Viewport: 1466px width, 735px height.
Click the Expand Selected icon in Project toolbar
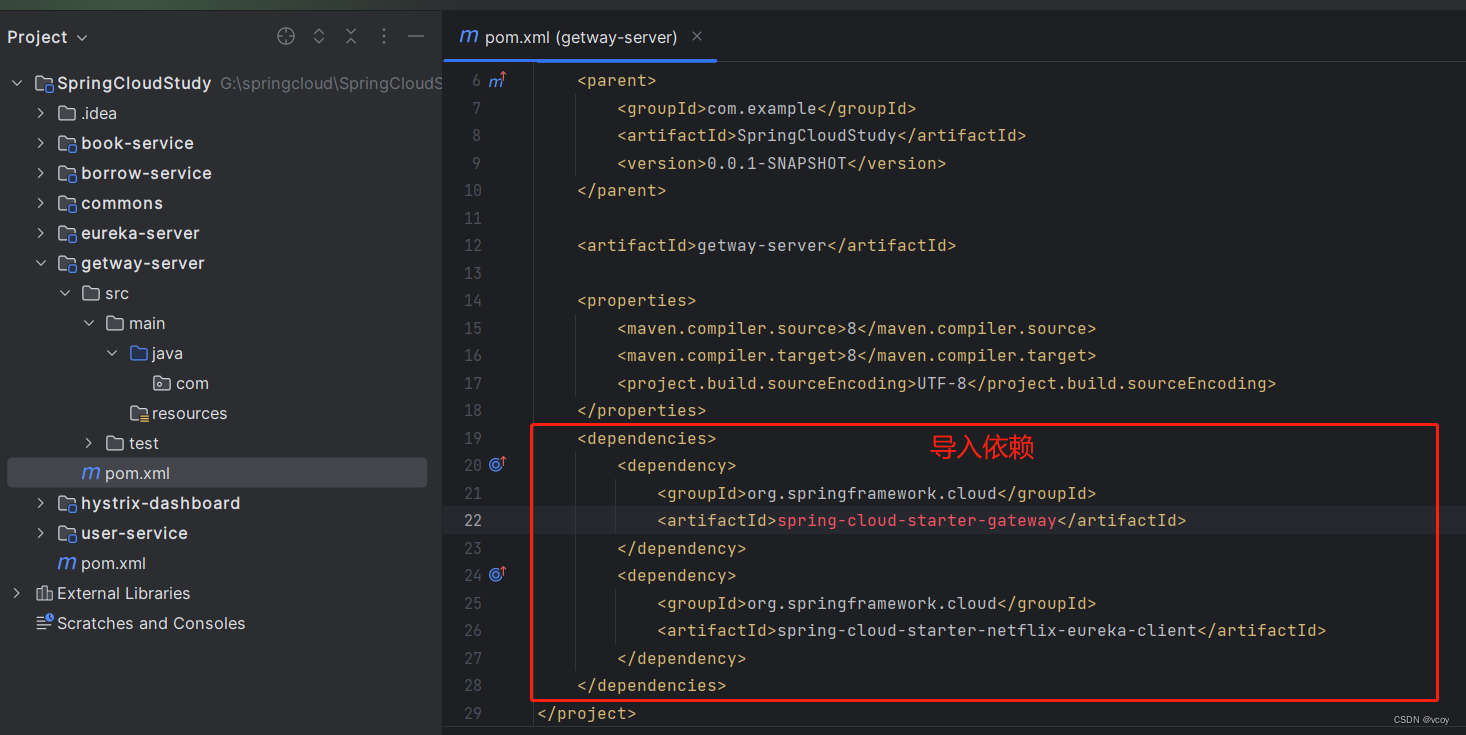coord(319,37)
